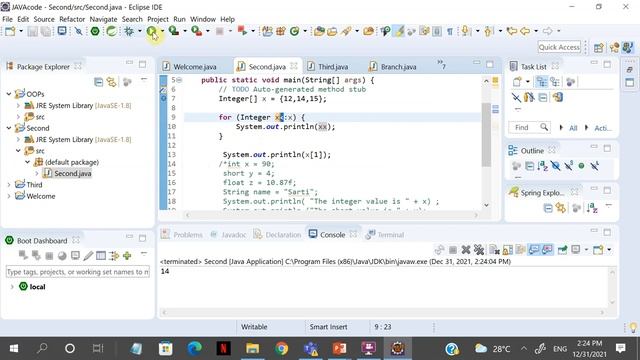Click the editor vertical scrollbar thumb

tap(486, 135)
